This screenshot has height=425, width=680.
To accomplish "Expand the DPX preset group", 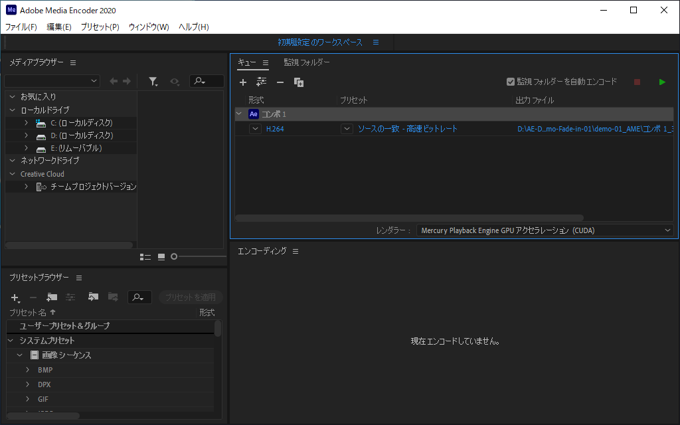I will (x=27, y=385).
